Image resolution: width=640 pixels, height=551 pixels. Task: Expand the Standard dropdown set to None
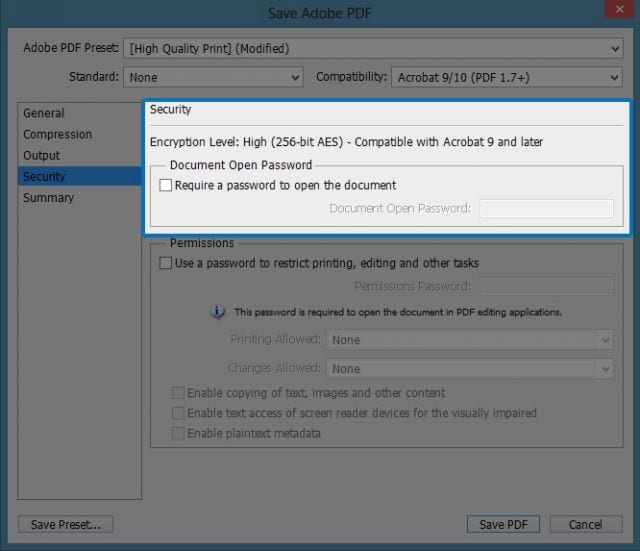click(213, 77)
